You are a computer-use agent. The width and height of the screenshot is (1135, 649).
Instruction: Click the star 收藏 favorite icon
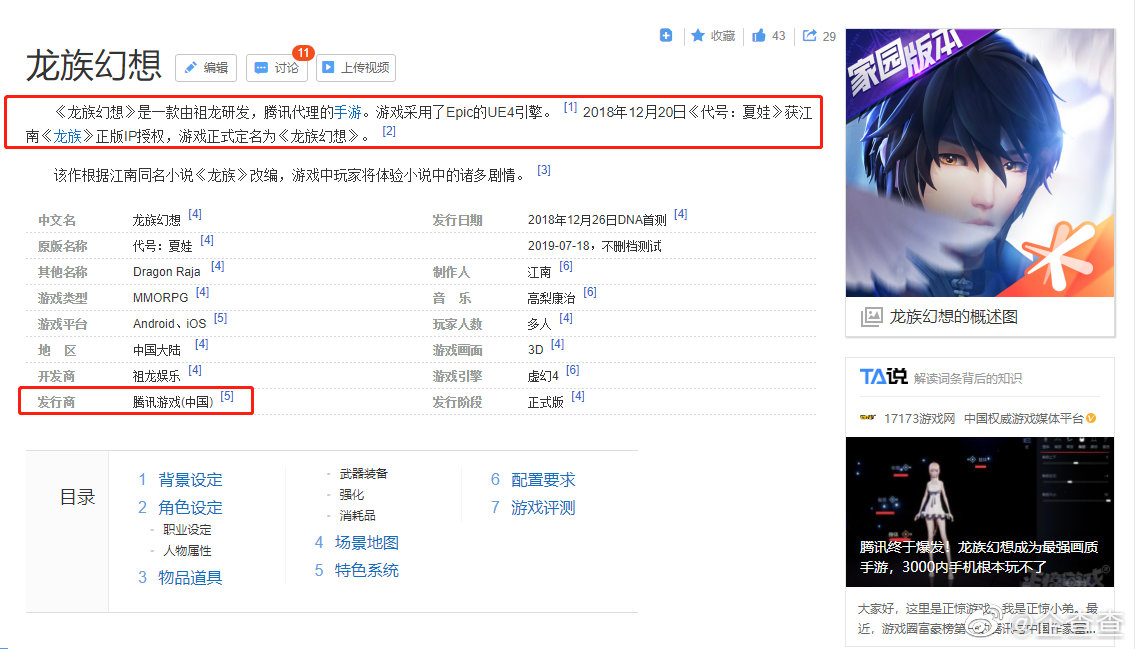pyautogui.click(x=698, y=35)
